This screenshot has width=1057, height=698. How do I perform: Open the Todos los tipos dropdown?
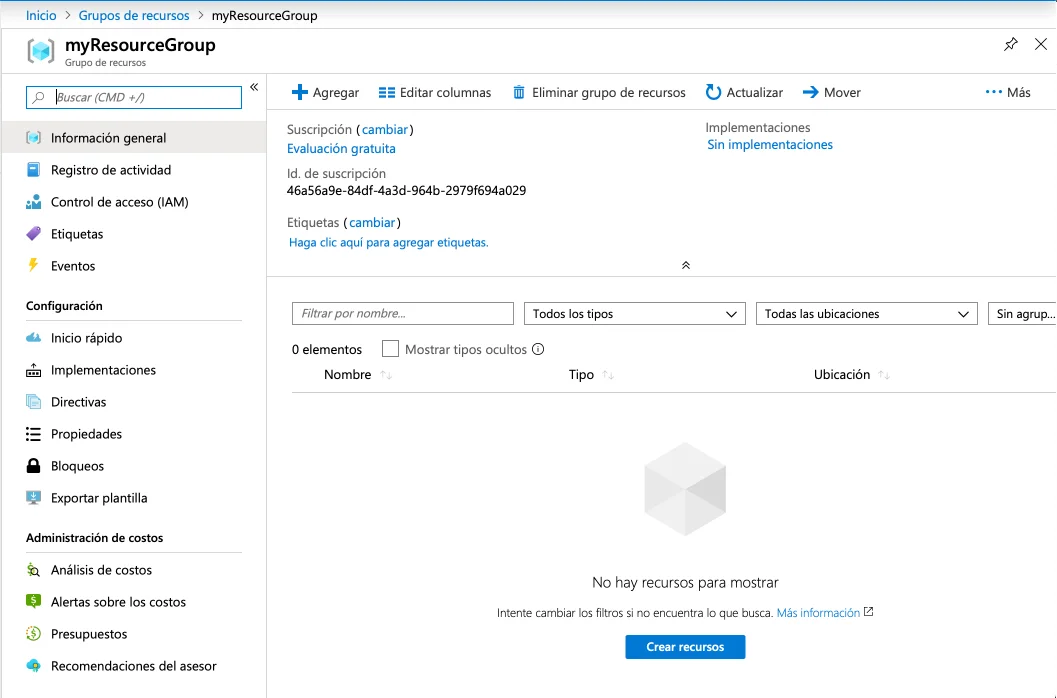pos(634,314)
